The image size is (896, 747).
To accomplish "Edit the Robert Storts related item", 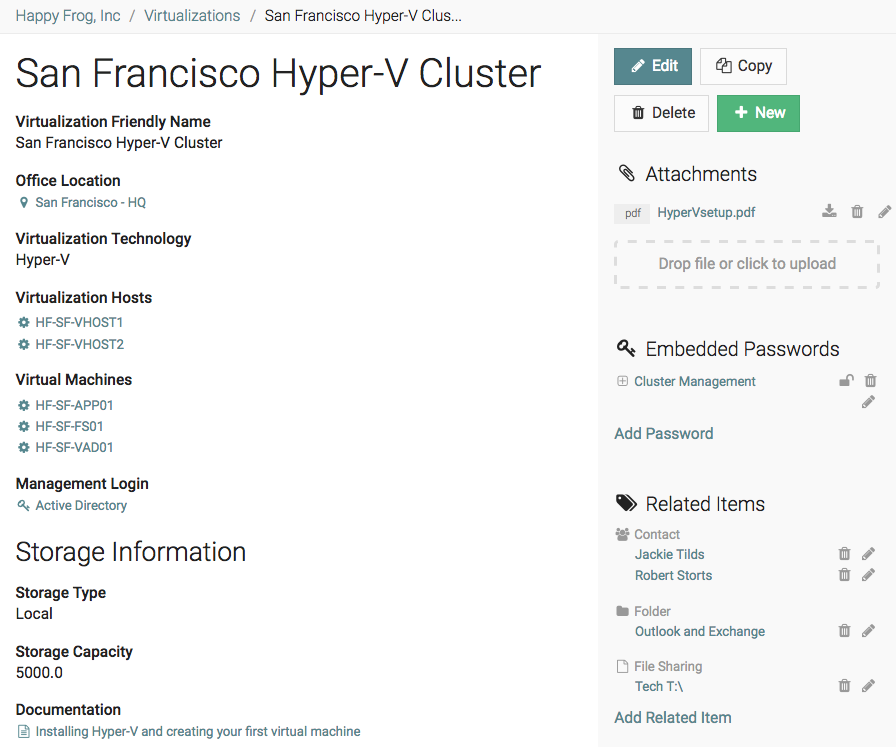I will click(868, 575).
